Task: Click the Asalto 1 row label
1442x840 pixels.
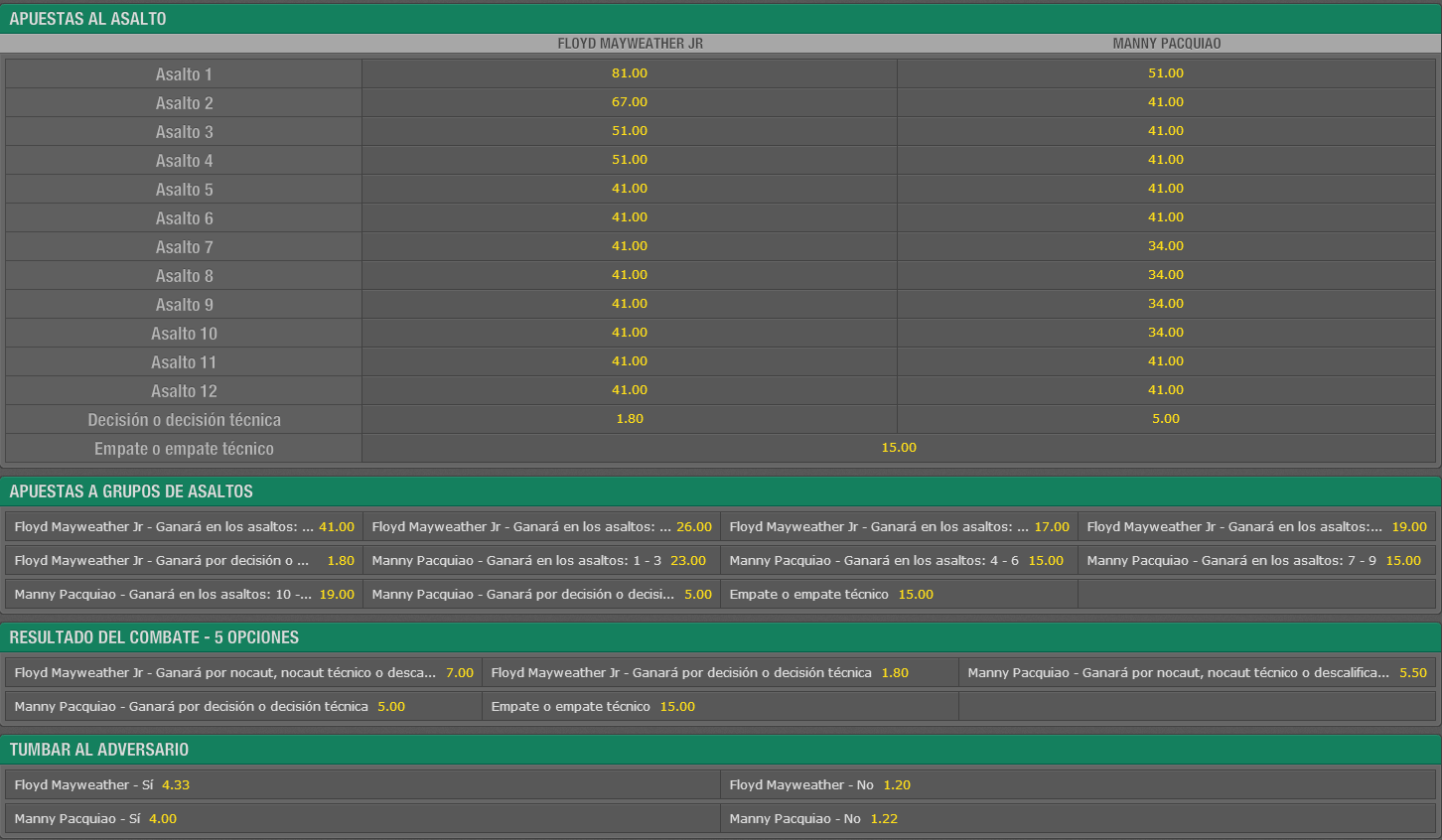Action: tap(184, 74)
